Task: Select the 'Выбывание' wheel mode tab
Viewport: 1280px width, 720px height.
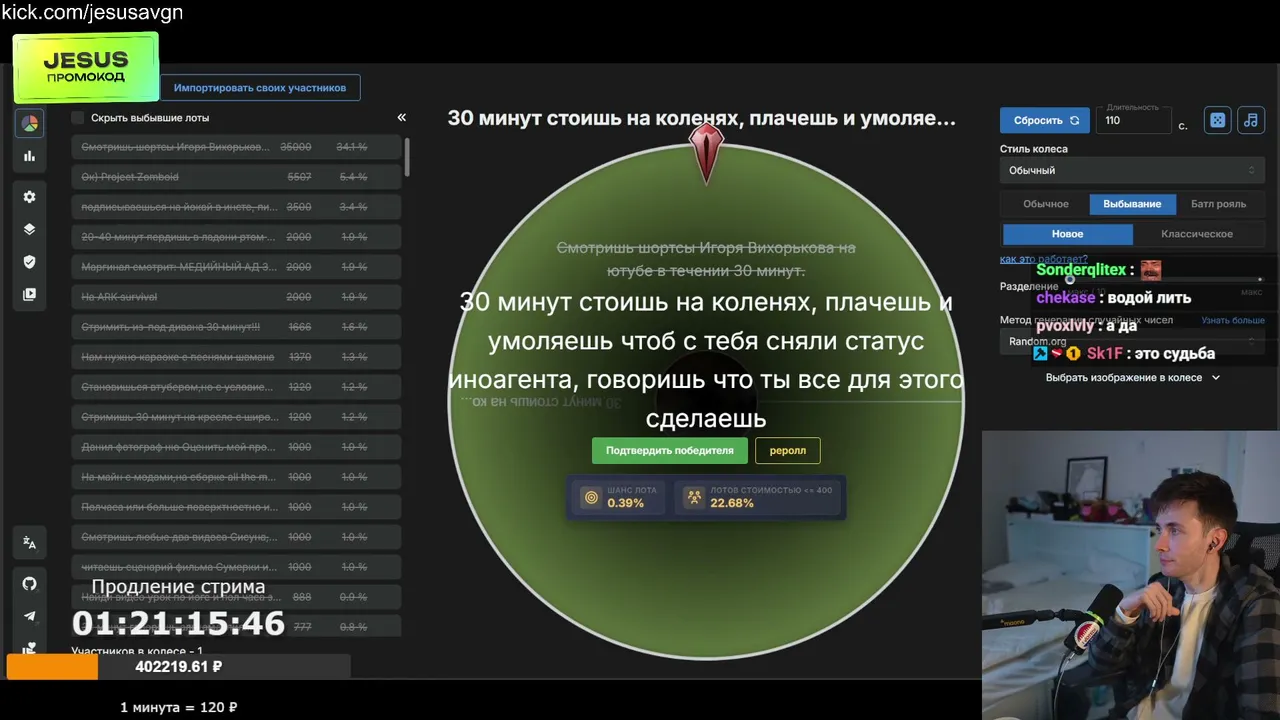Action: coord(1132,204)
